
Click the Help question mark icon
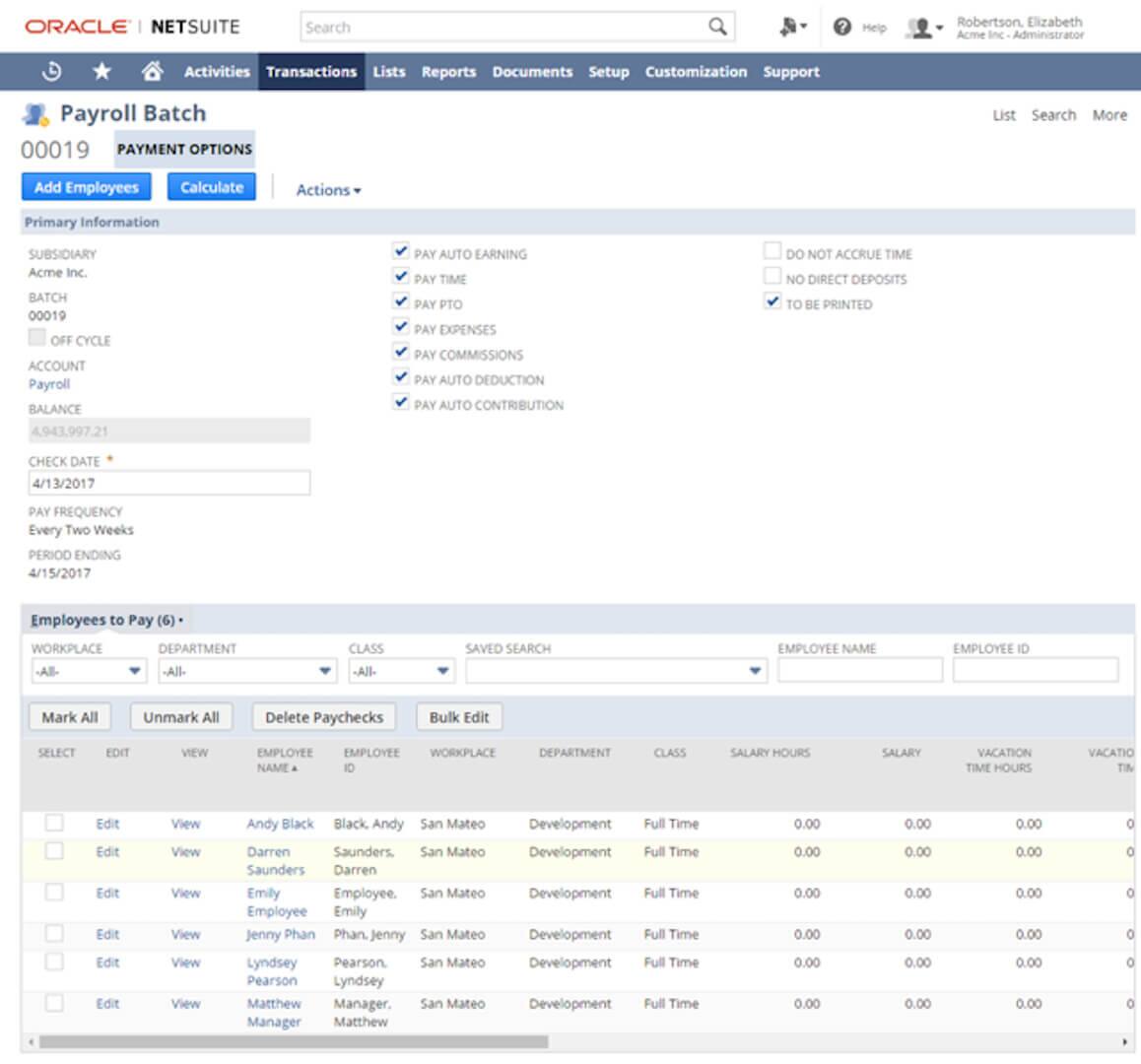tap(841, 27)
